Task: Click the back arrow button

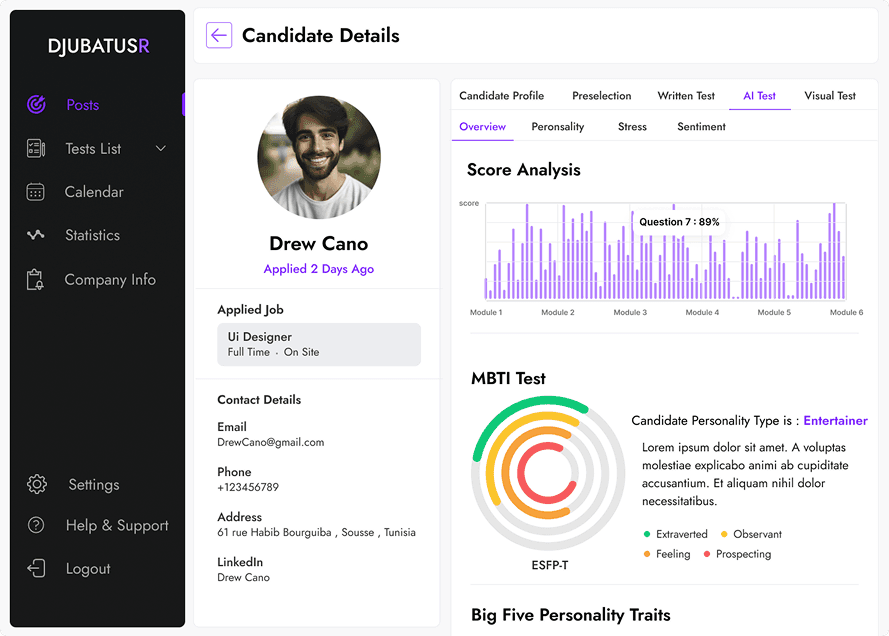Action: click(219, 35)
